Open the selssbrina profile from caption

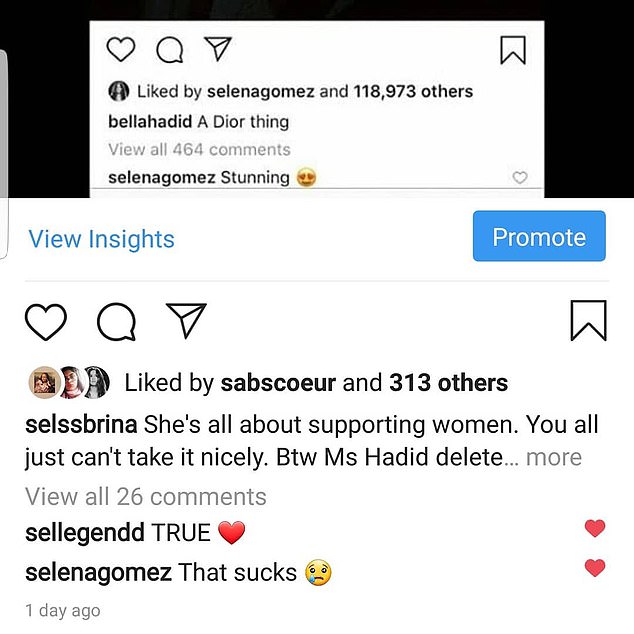81,424
